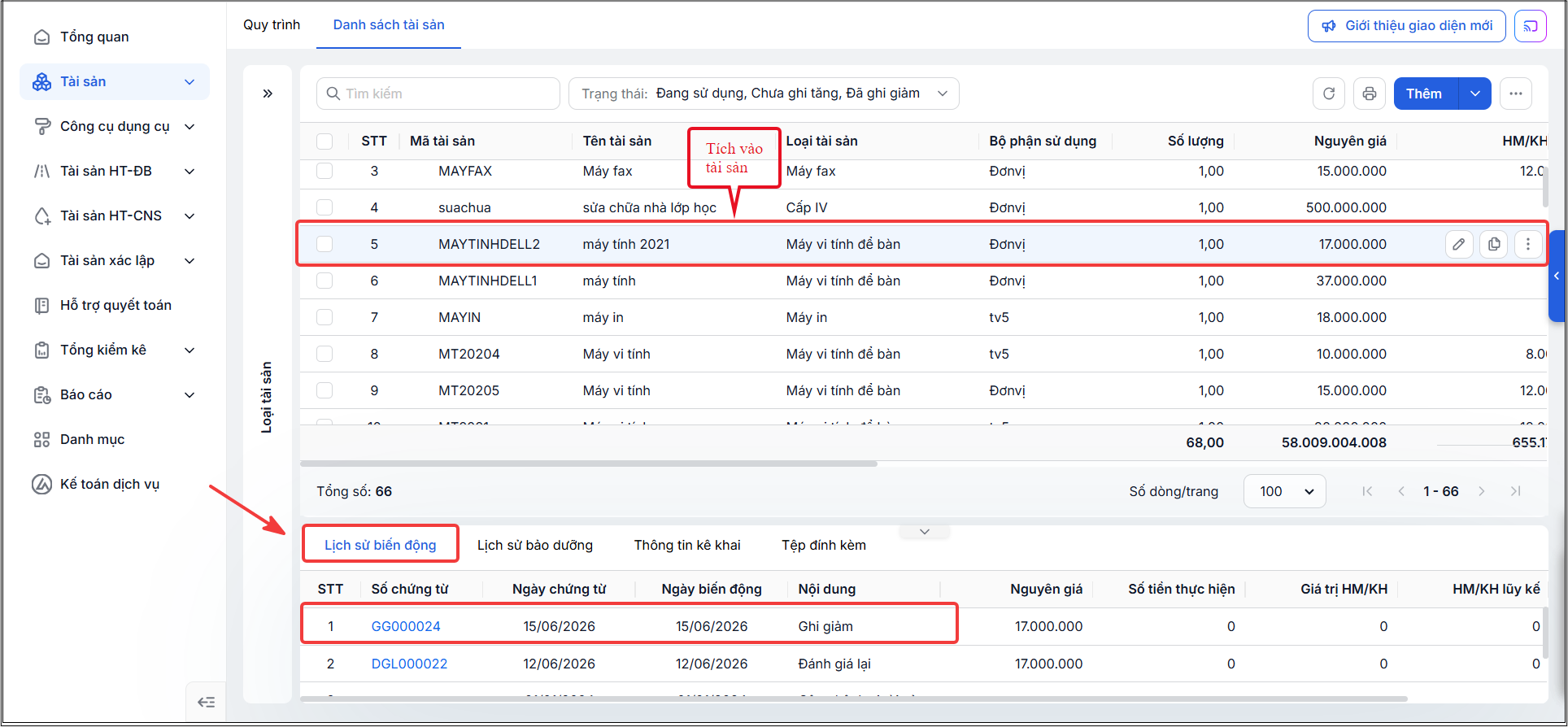Click the Danh mục grid icon
Screen dimensions: 1568x727
coord(41,439)
